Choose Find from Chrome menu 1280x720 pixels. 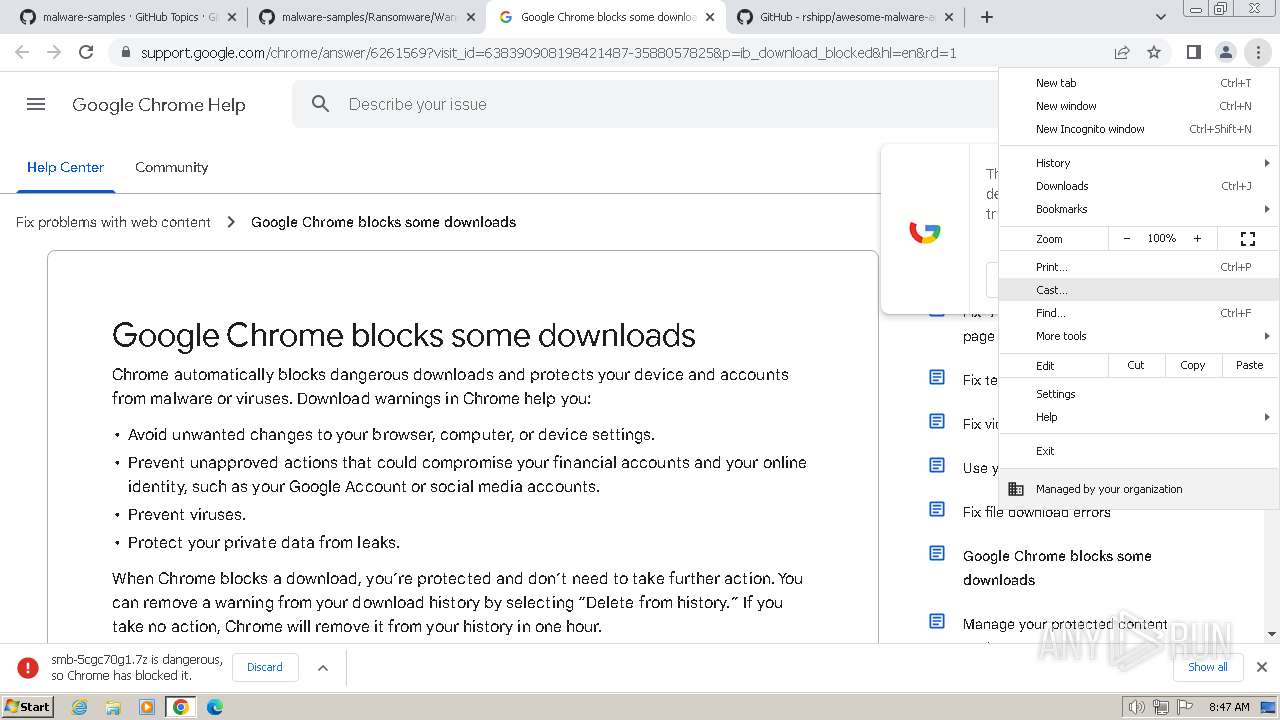tap(1139, 313)
